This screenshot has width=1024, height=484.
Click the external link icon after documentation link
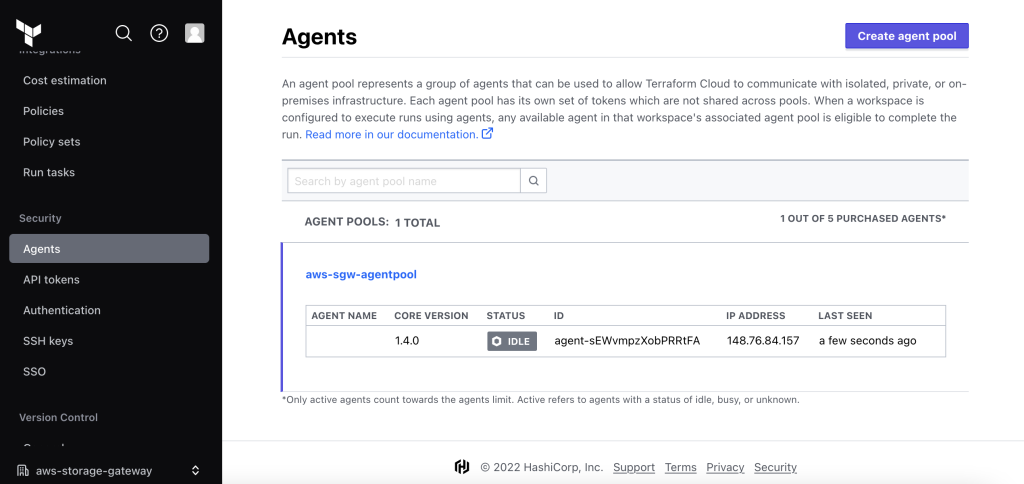point(487,134)
